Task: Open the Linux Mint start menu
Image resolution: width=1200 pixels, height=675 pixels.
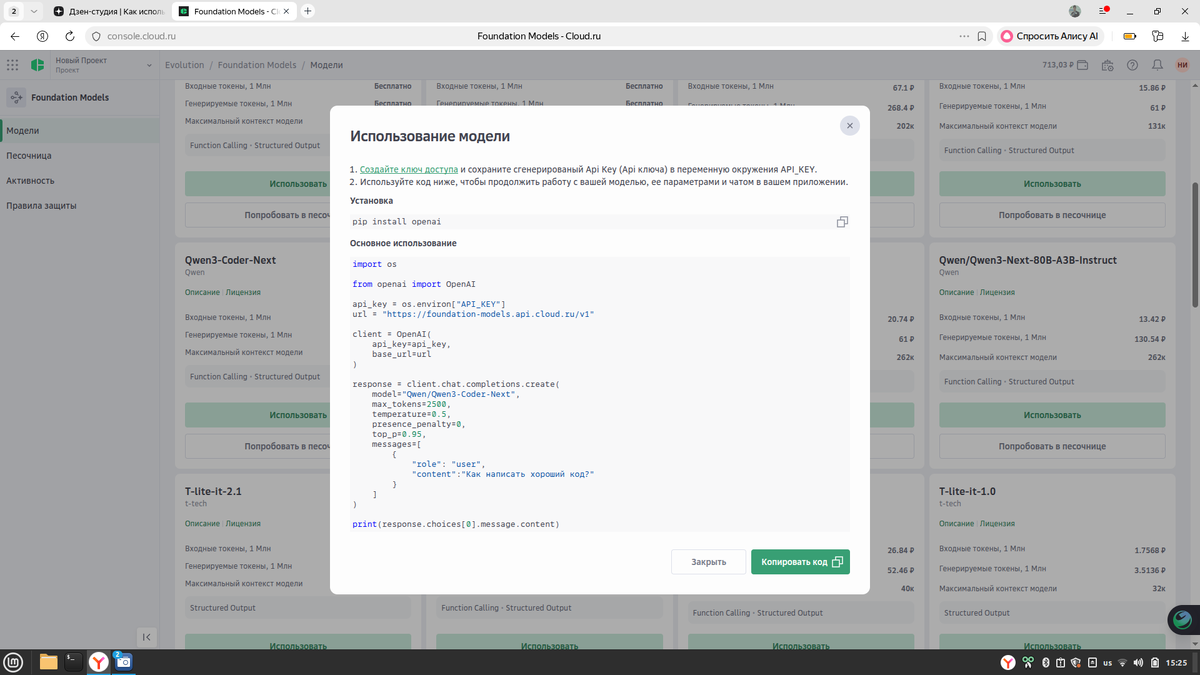Action: (x=13, y=662)
